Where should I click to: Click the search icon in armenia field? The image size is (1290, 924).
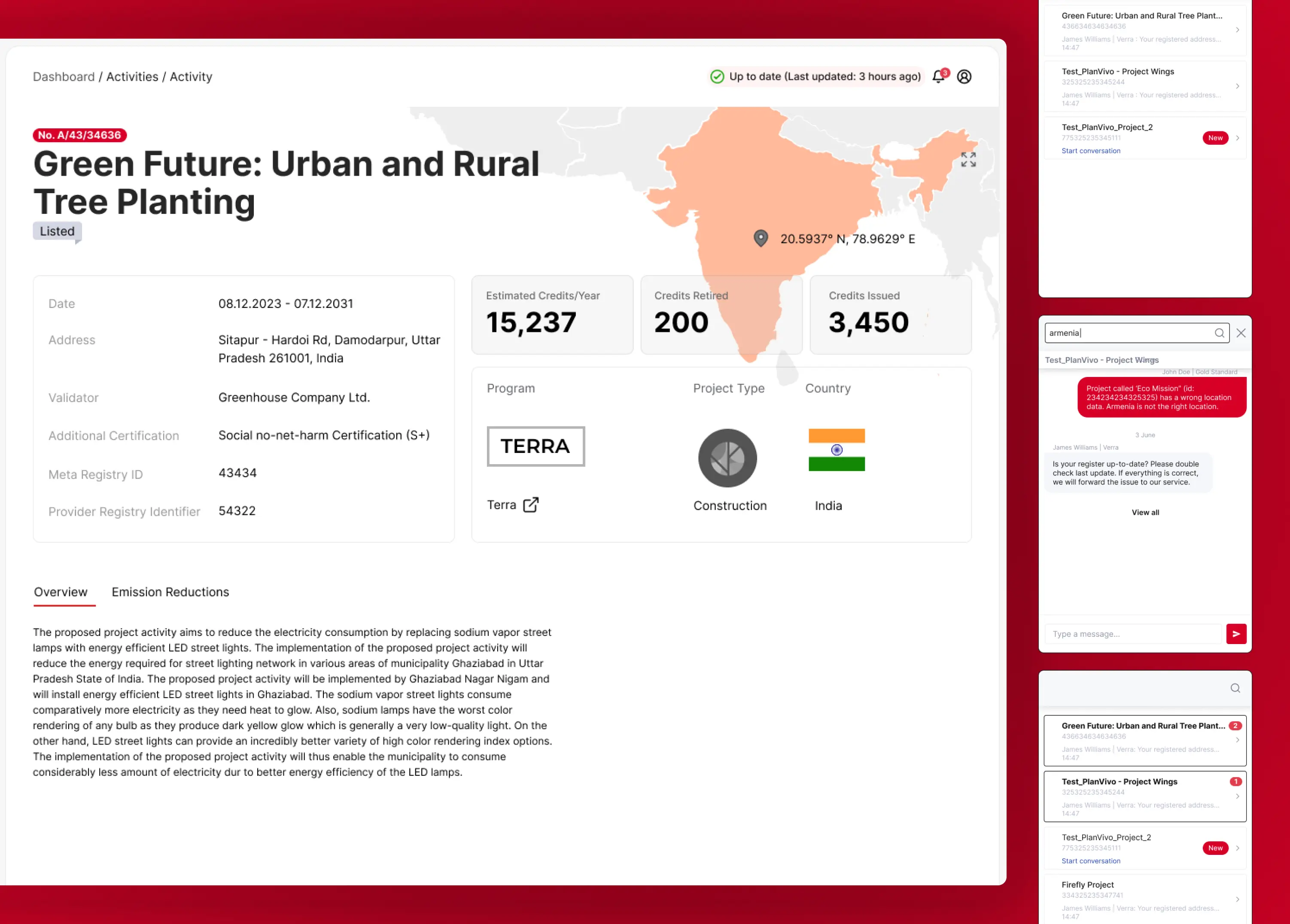click(x=1219, y=333)
